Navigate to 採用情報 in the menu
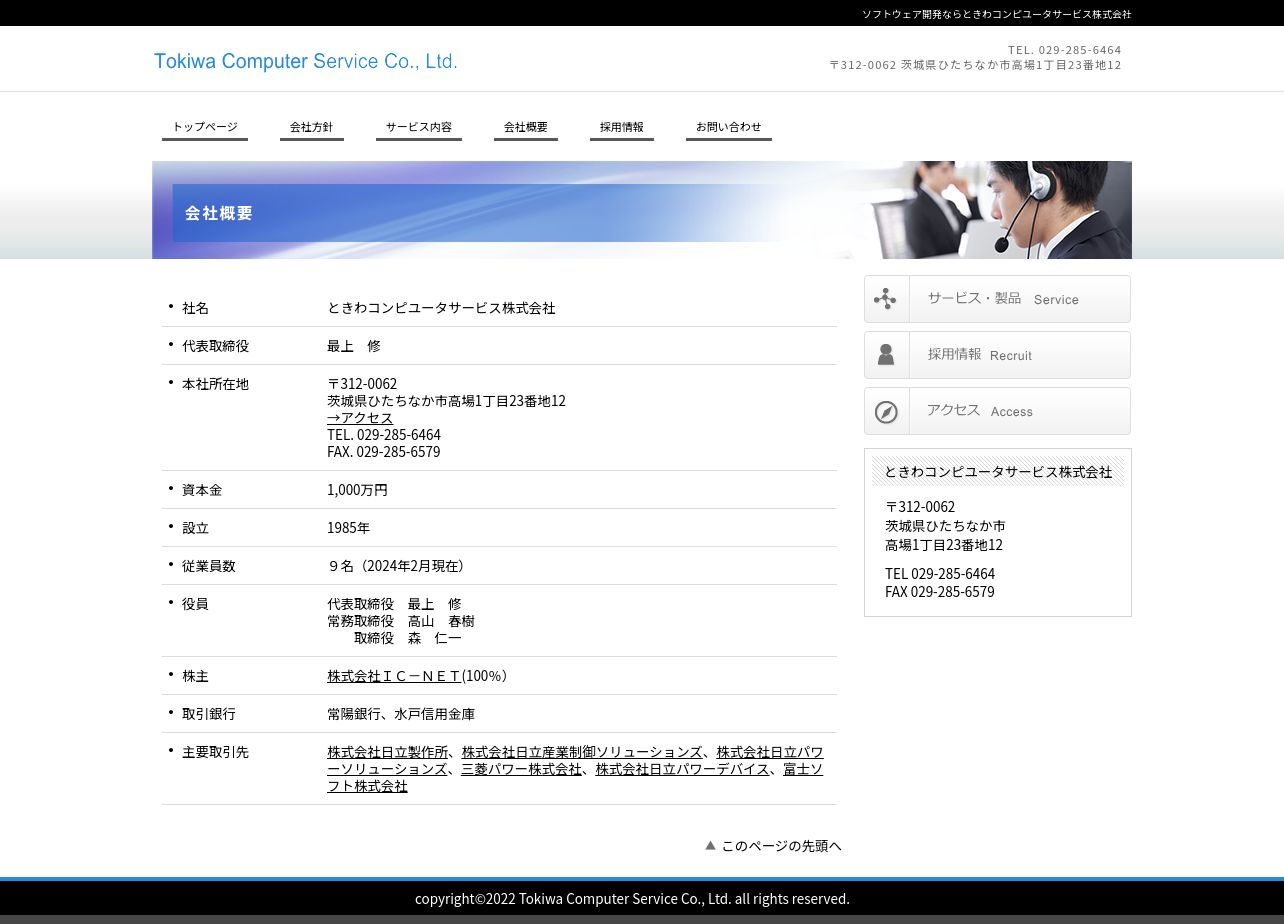Viewport: 1284px width, 924px height. [621, 127]
